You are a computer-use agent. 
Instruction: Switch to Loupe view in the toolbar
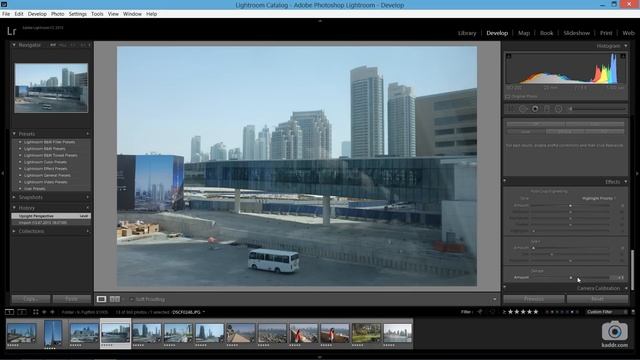[101, 299]
